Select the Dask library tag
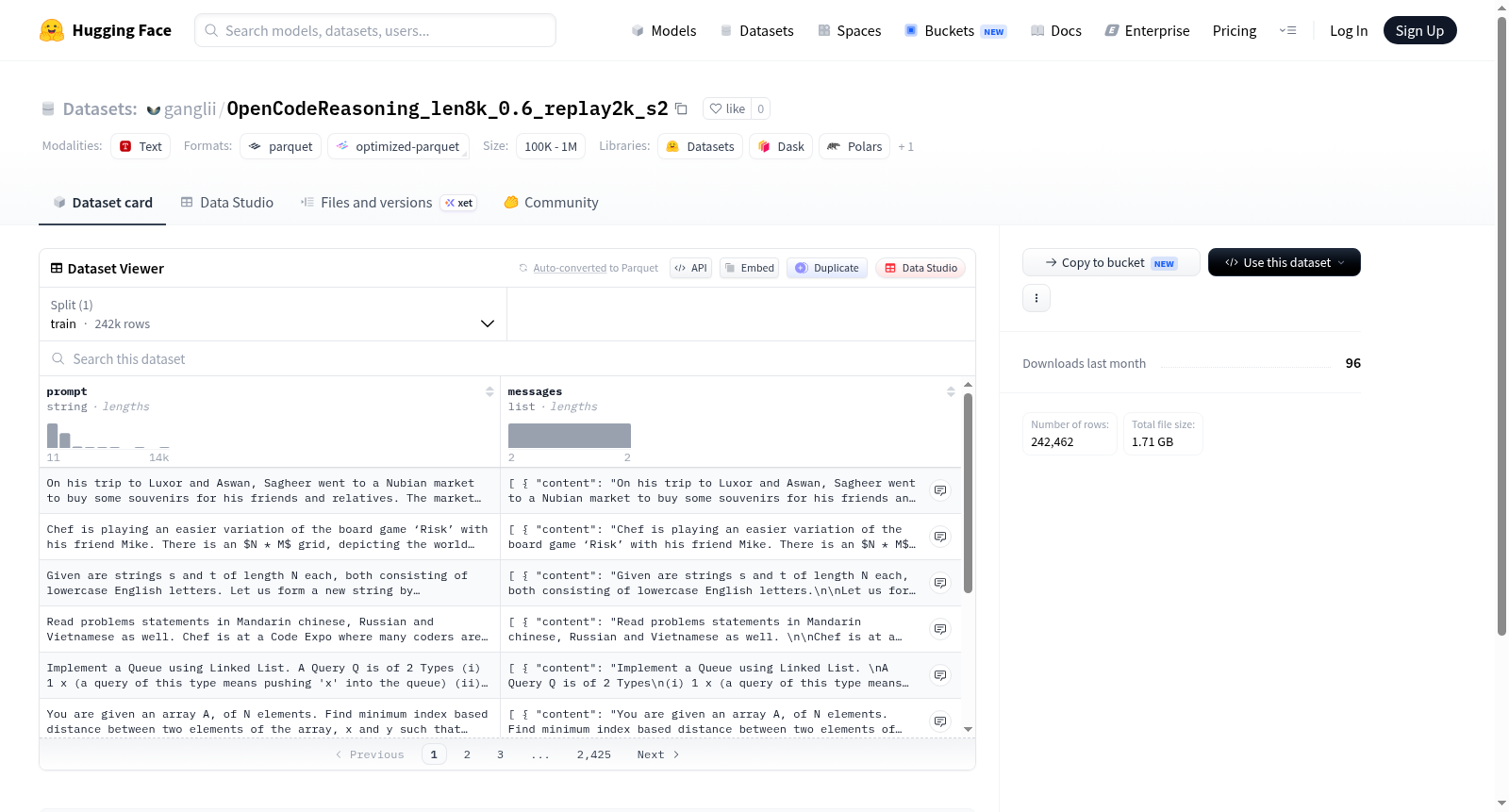This screenshot has width=1509, height=812. [781, 146]
